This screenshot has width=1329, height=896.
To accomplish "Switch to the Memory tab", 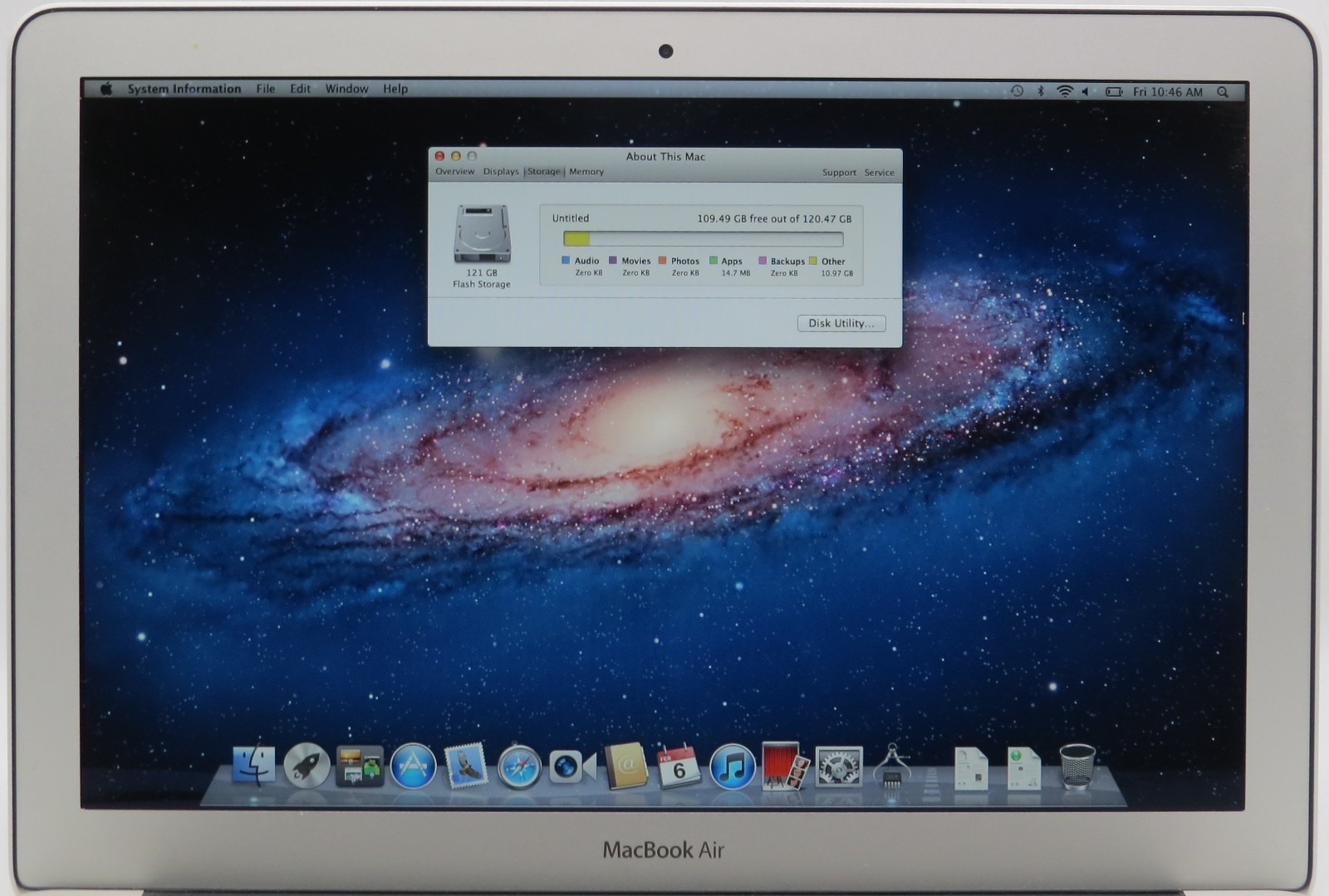I will (x=586, y=172).
